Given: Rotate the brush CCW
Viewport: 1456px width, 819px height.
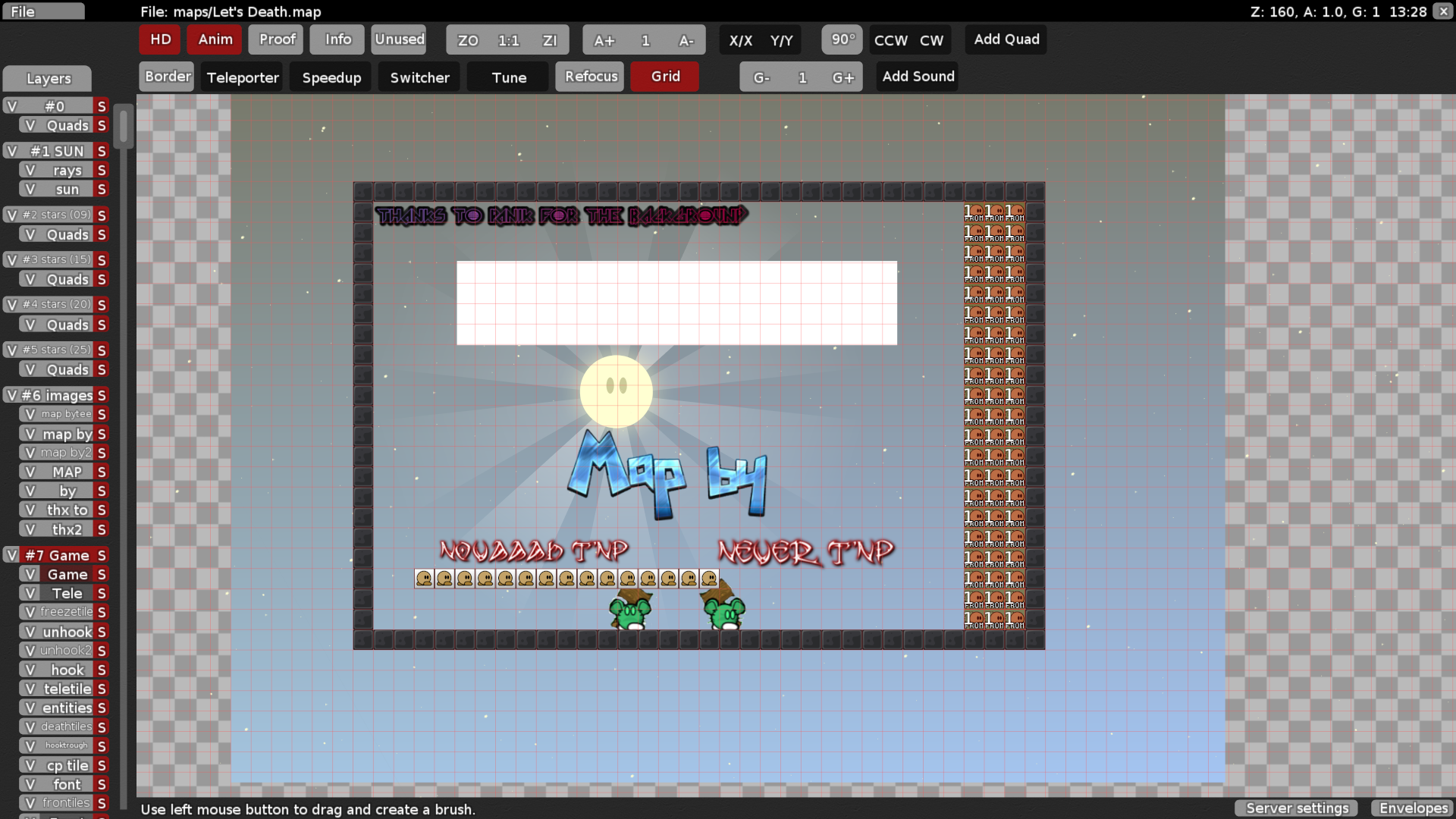Looking at the screenshot, I should point(890,40).
